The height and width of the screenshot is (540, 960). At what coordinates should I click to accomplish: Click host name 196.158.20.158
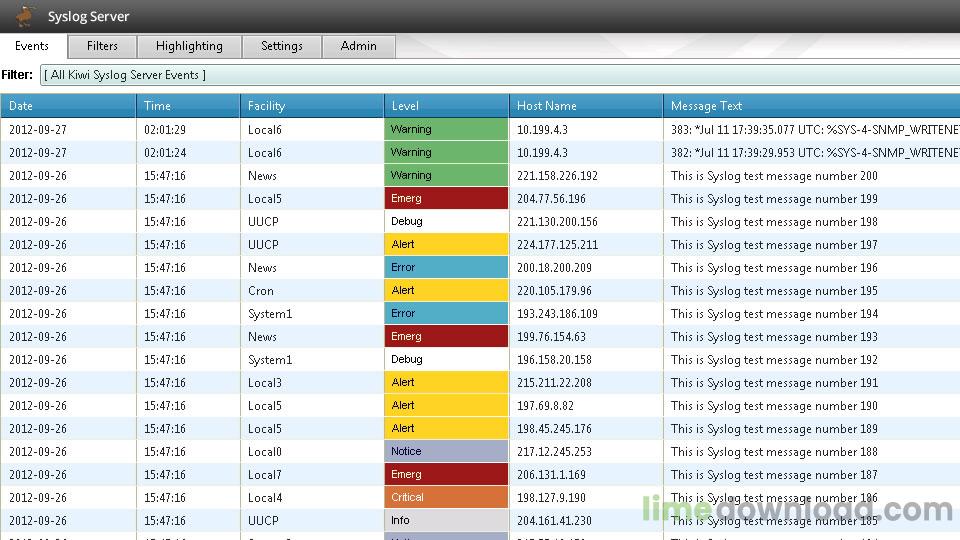554,359
